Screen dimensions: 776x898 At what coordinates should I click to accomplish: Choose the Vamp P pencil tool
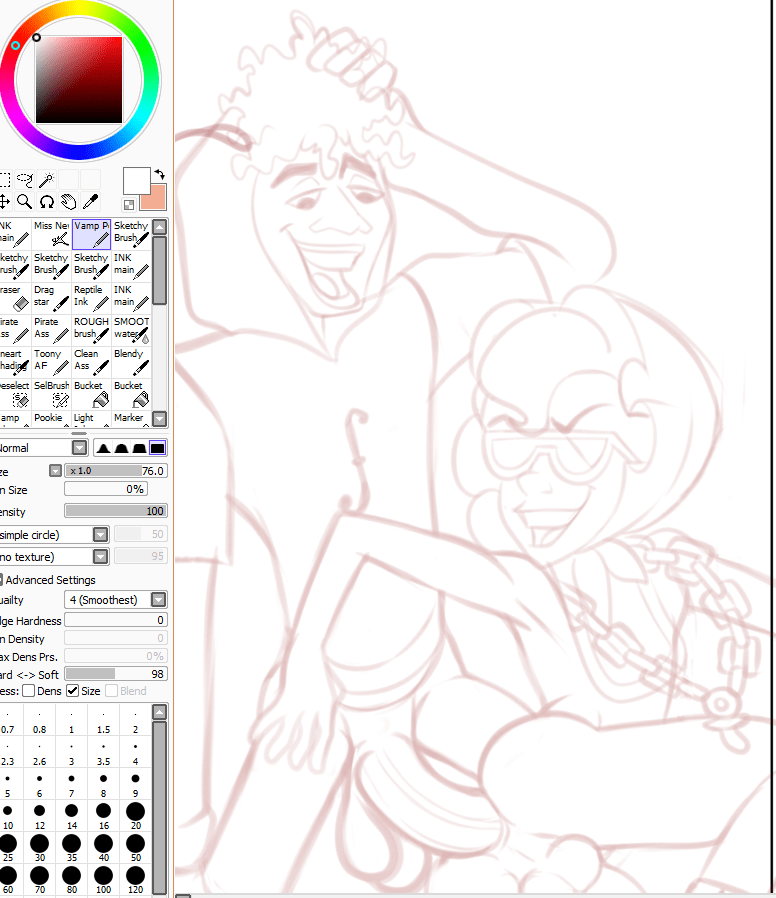[x=92, y=234]
